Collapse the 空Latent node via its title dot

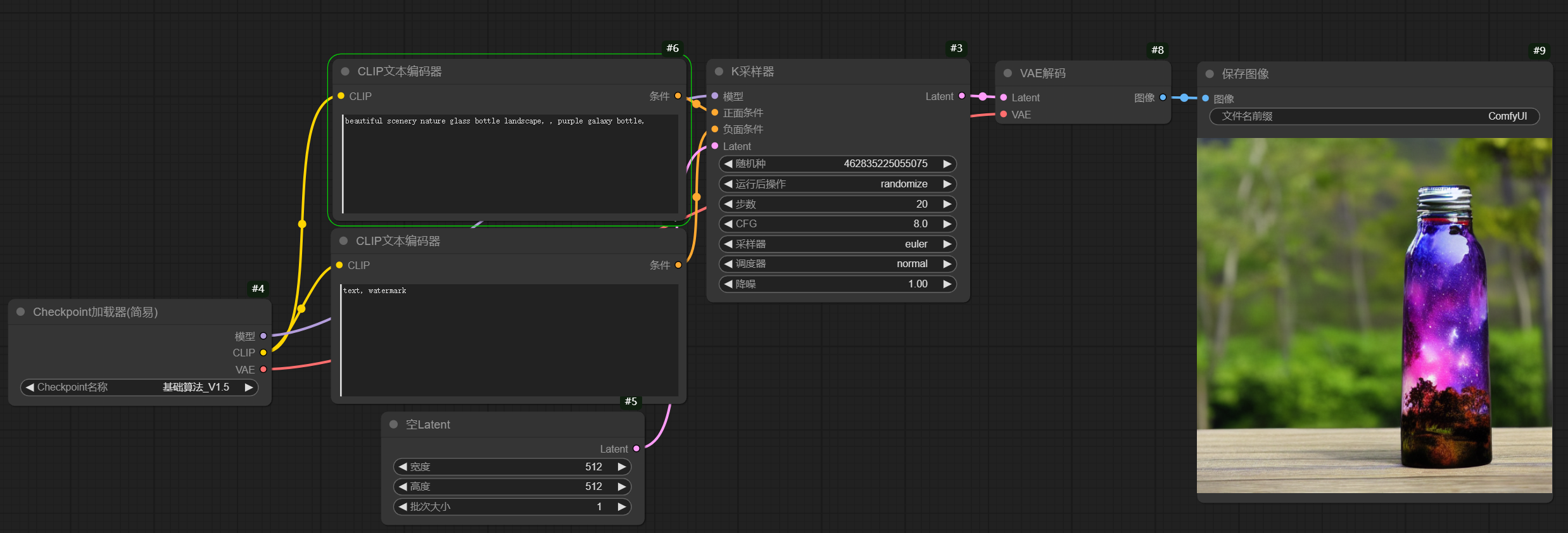click(393, 424)
